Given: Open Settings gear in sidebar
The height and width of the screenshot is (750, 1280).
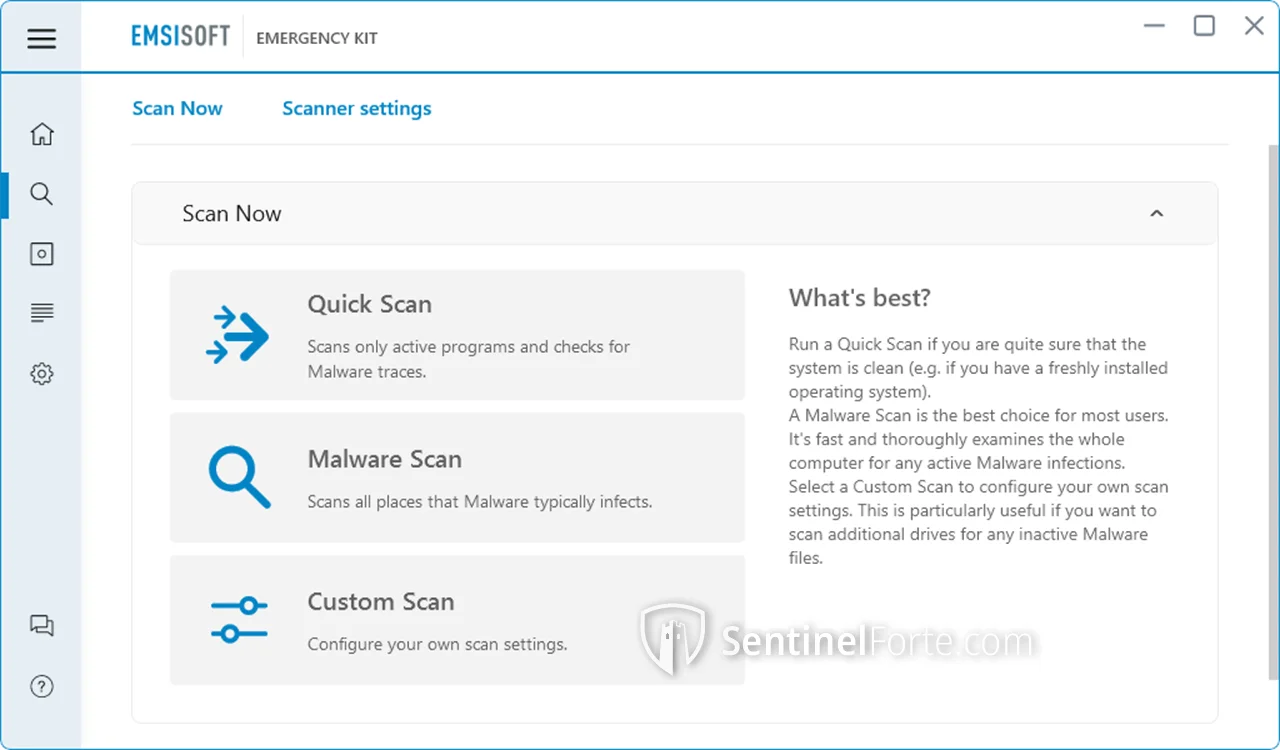Looking at the screenshot, I should (x=41, y=374).
